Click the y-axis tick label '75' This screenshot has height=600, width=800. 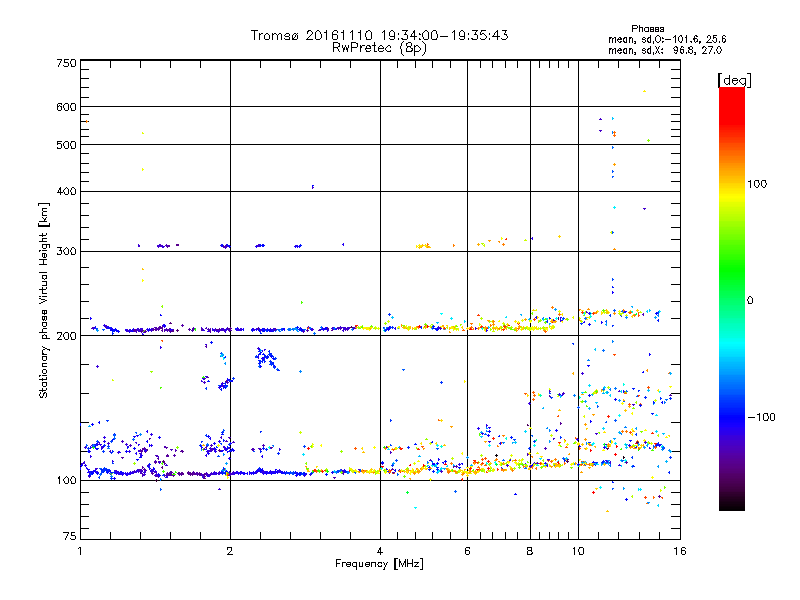tap(70, 536)
